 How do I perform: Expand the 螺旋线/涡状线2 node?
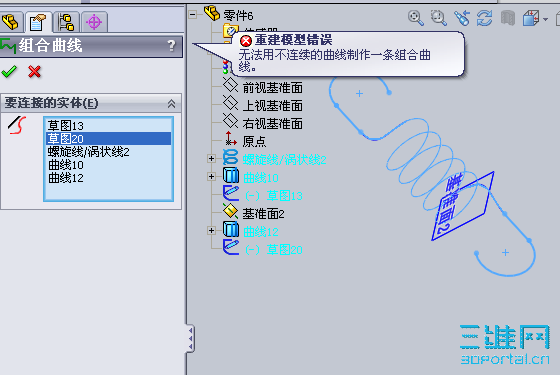click(x=211, y=158)
